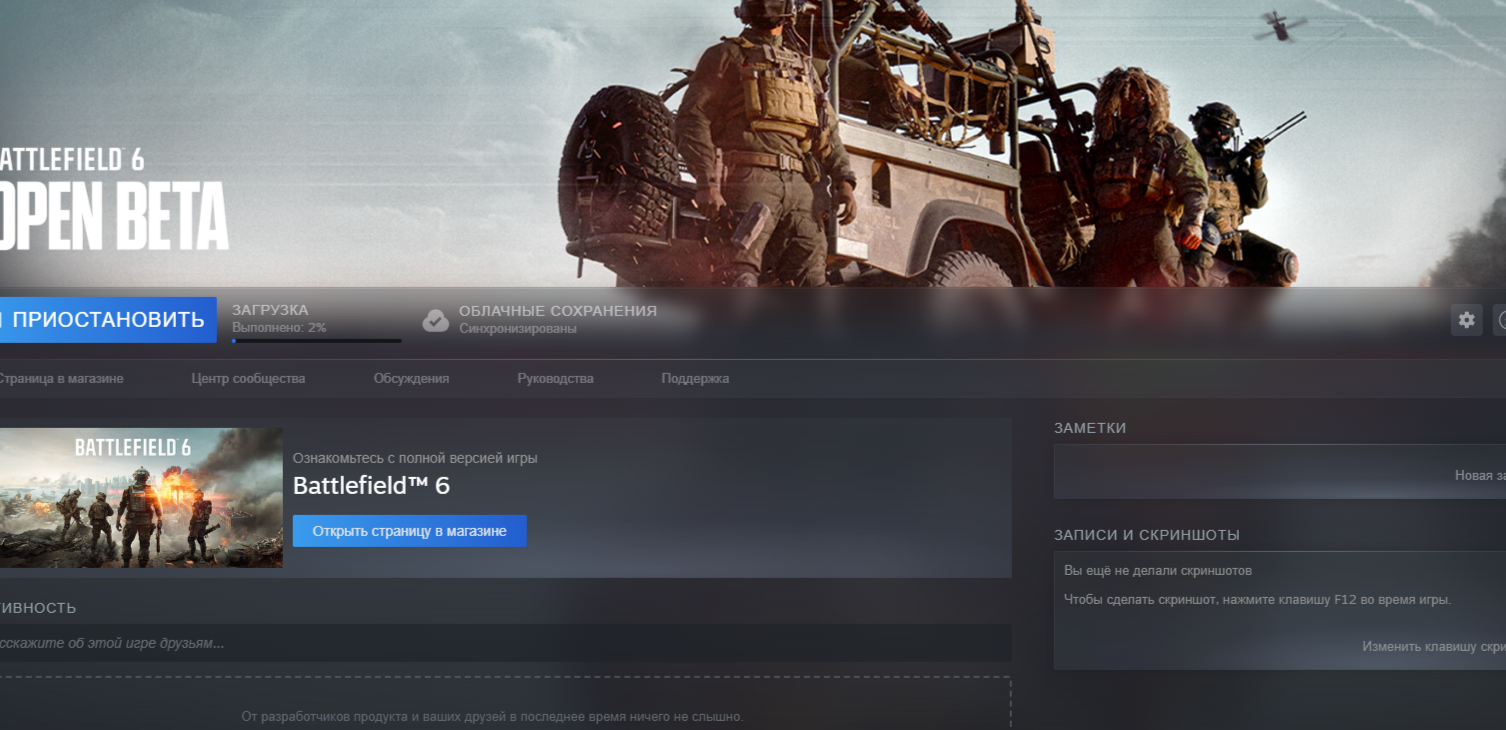The height and width of the screenshot is (730, 1506).
Task: Select the Страница в магазине link
Action: (60, 379)
